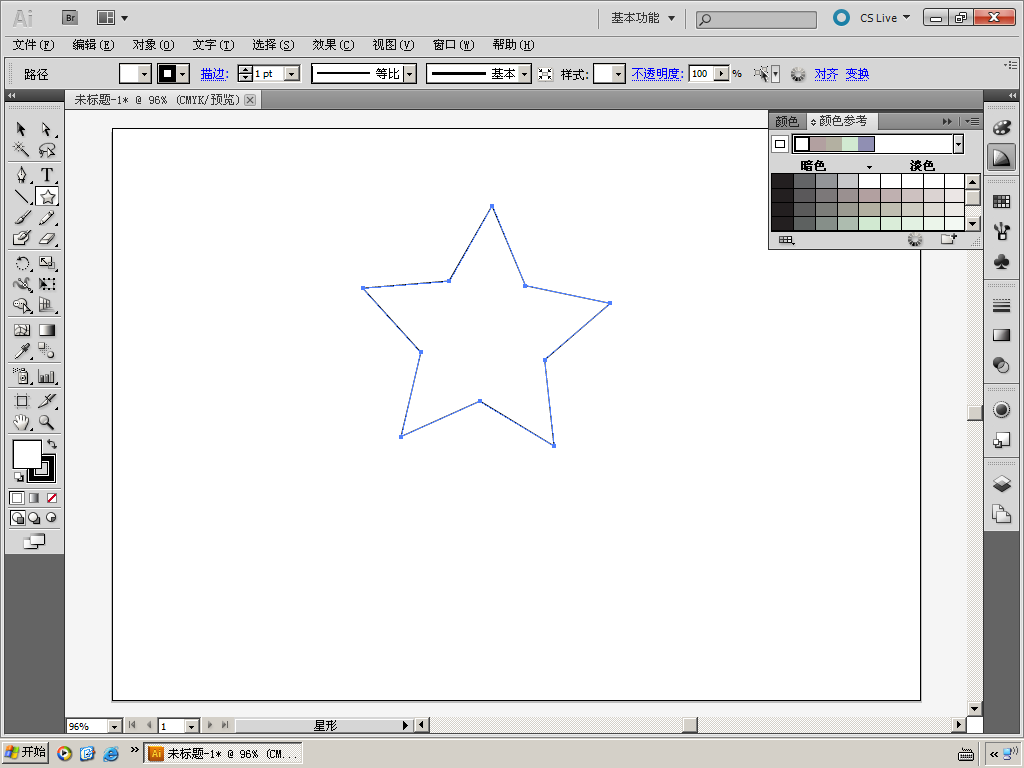
Task: Click the 对齐 link in control bar
Action: [x=826, y=74]
